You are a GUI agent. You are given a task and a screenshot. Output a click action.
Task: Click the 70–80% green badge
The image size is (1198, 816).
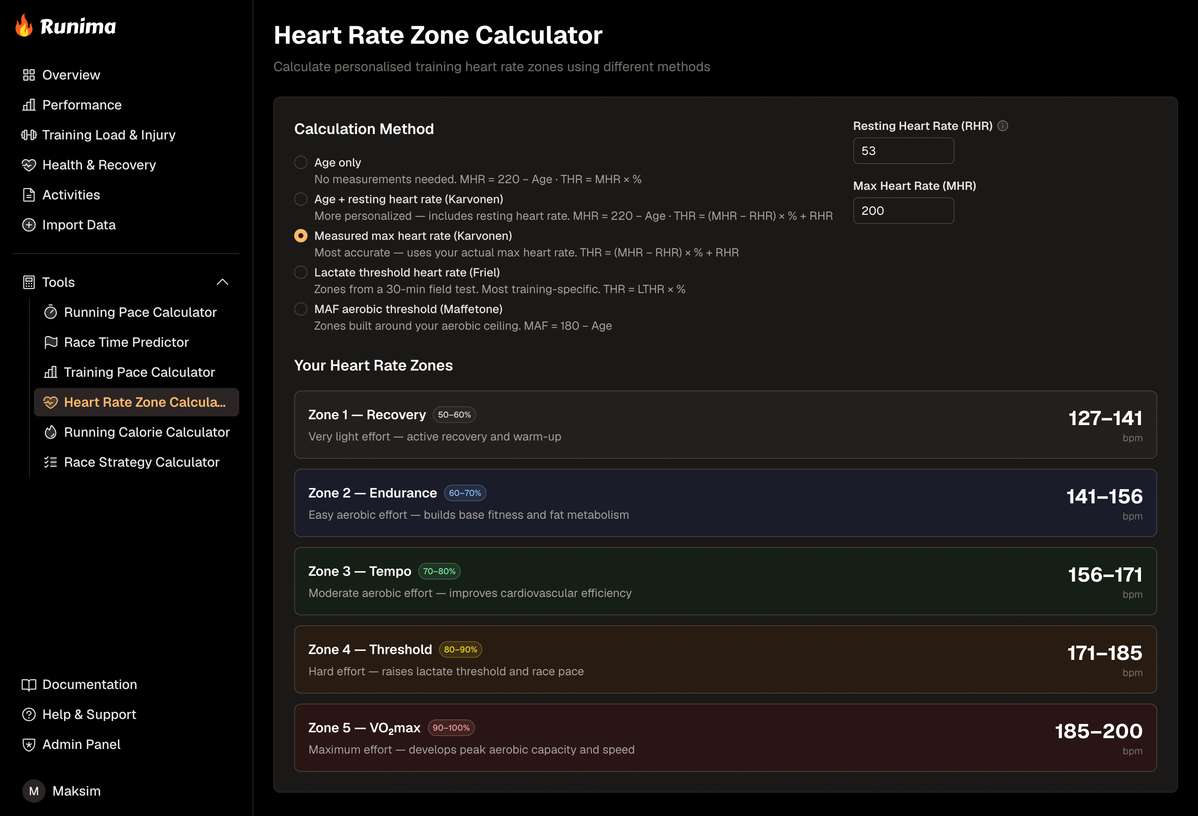coord(439,572)
